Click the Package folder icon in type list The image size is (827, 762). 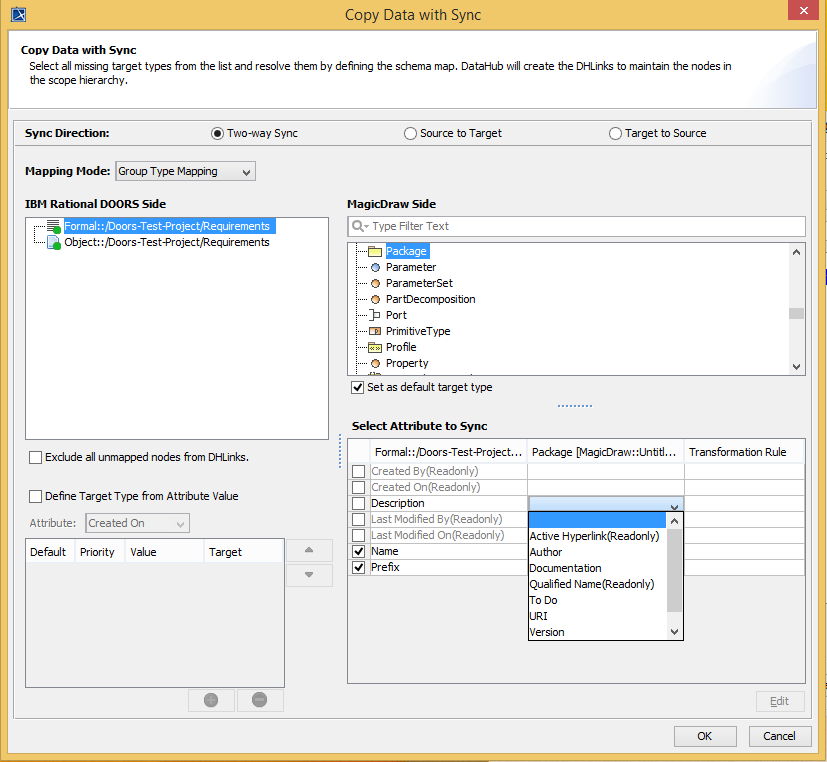tap(375, 252)
